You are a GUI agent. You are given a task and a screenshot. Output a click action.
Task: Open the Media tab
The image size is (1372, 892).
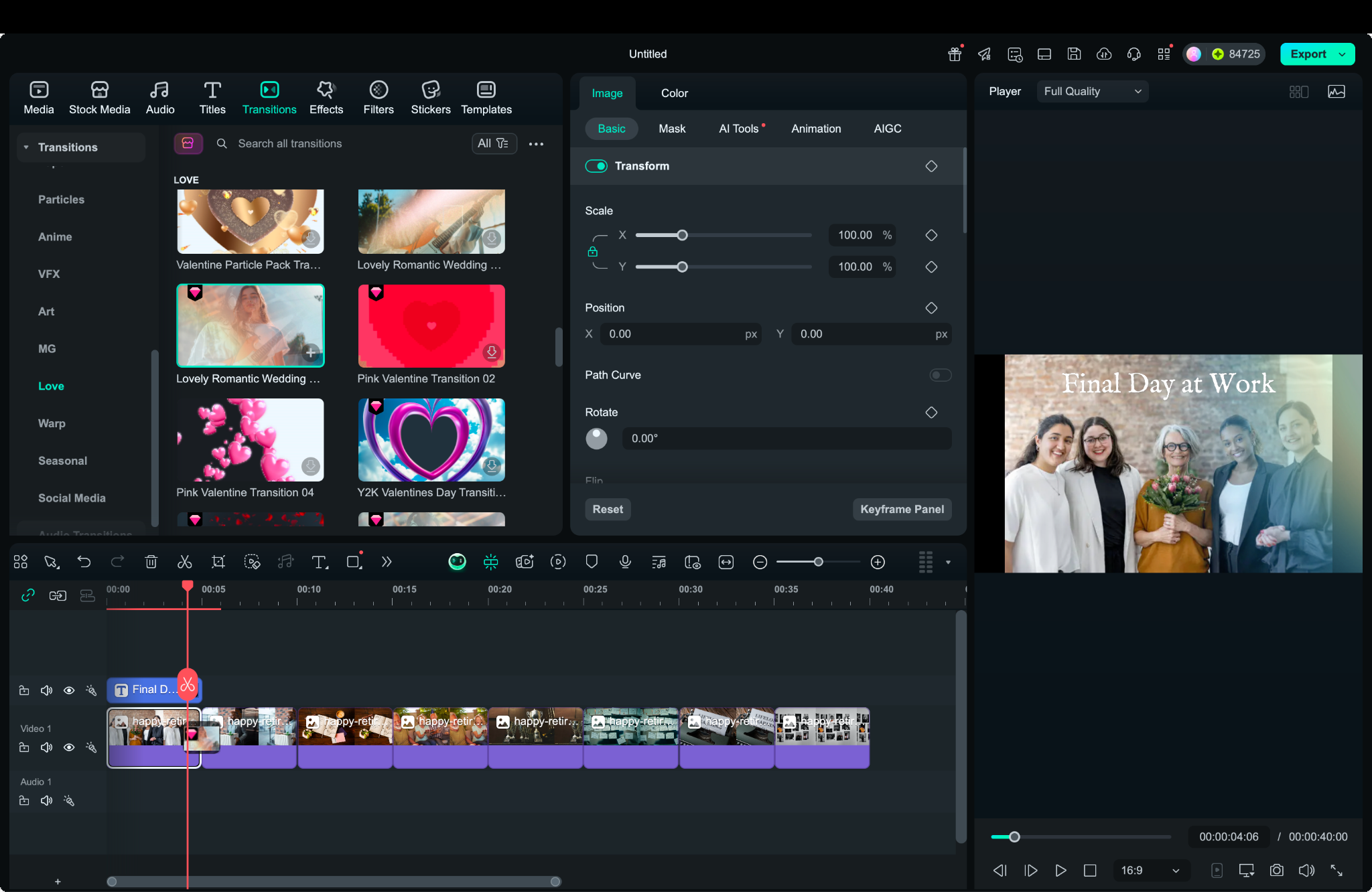[39, 98]
